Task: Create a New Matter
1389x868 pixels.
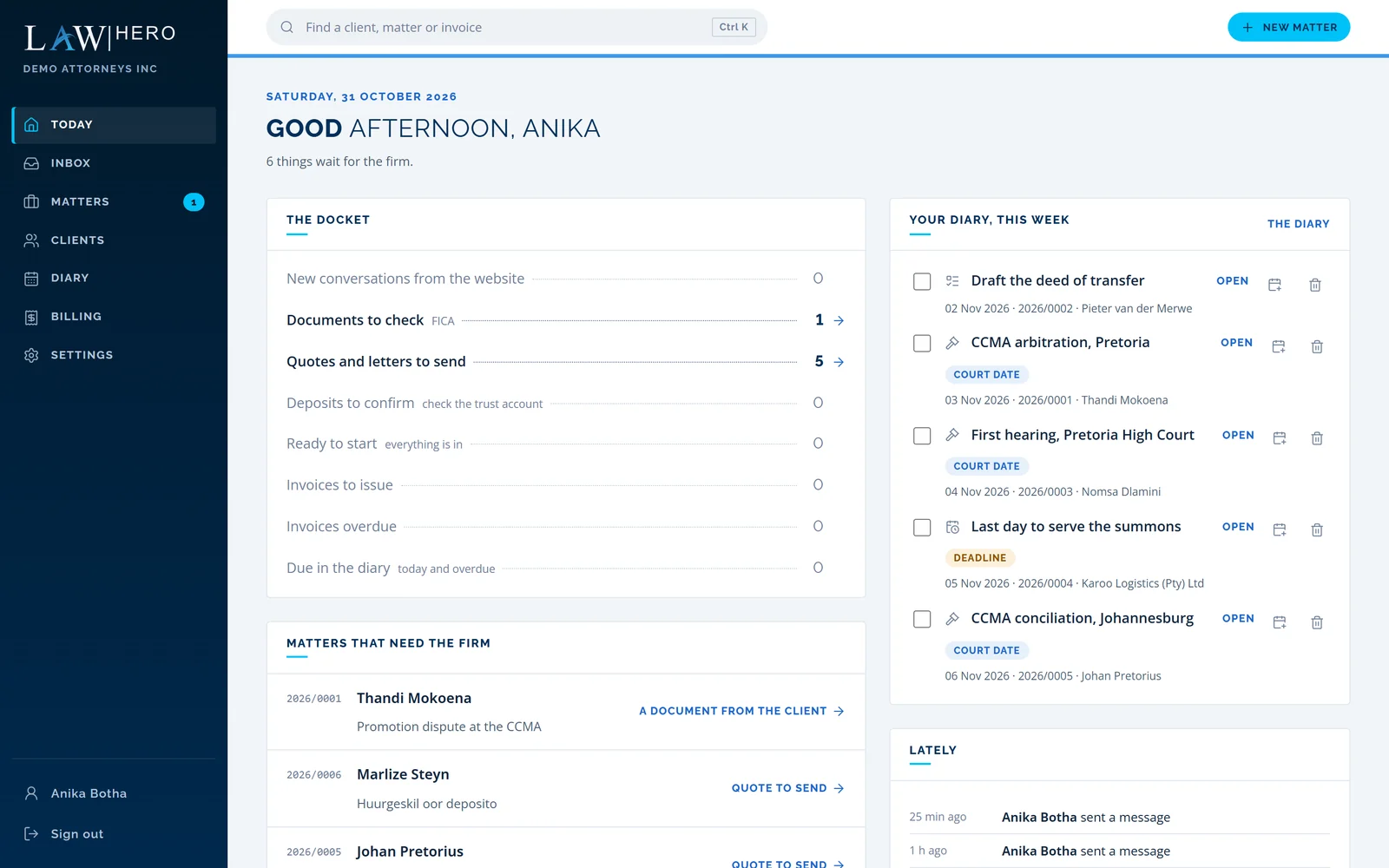Action: click(1288, 27)
